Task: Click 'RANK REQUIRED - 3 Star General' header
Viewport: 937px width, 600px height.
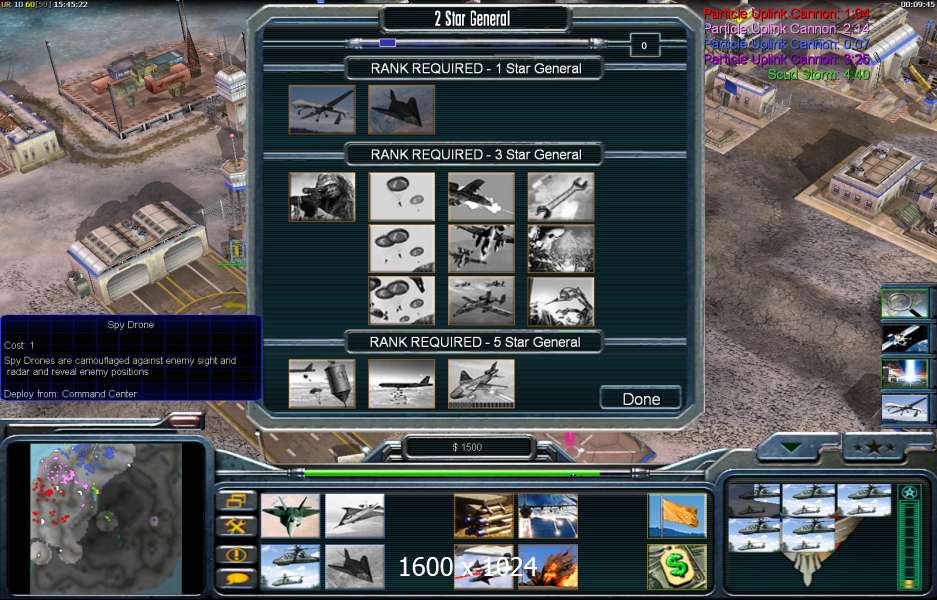Action: [476, 154]
